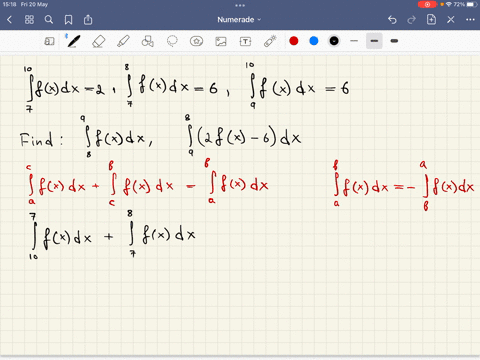Select the thickest stroke width
The image size is (480, 360).
click(x=394, y=41)
